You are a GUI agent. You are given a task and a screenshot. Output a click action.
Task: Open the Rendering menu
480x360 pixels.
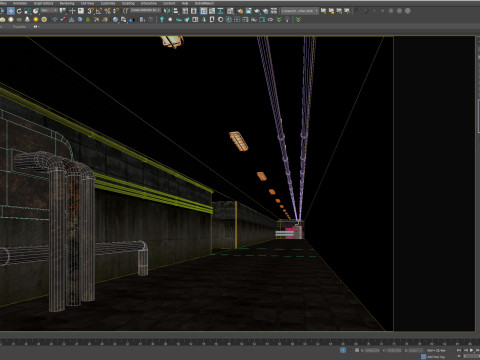click(x=67, y=3)
